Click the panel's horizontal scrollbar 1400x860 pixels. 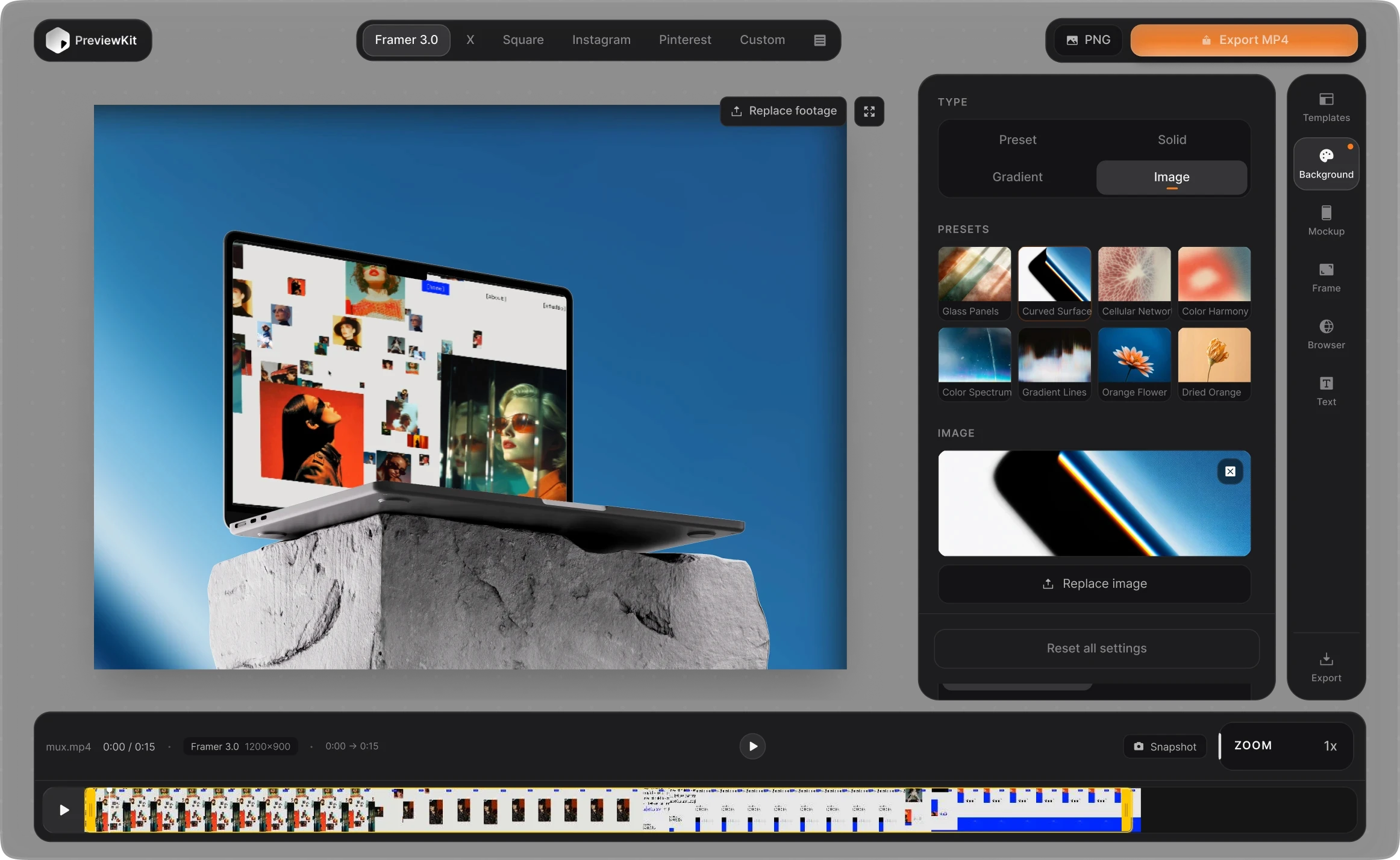pos(1017,687)
